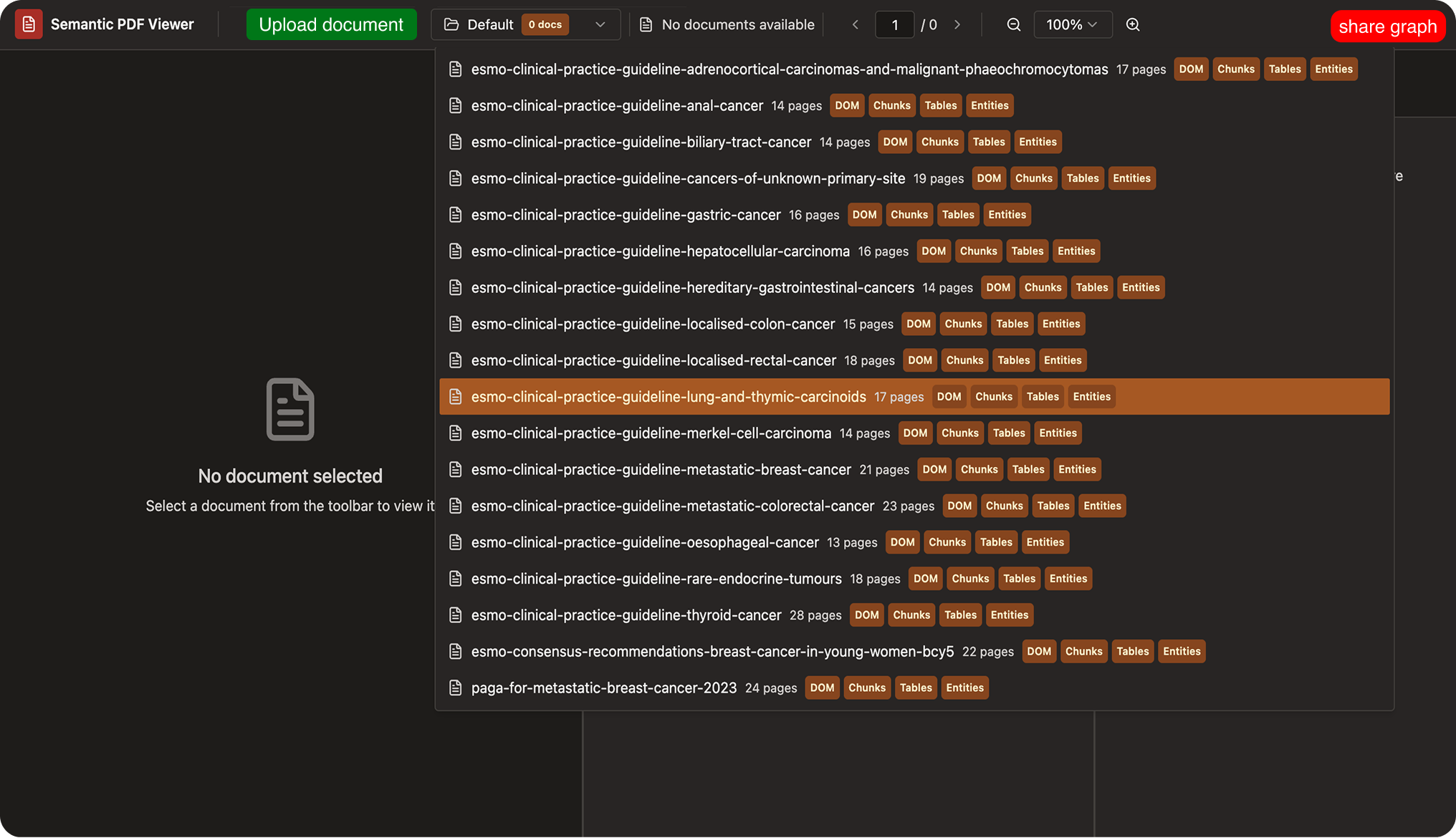Screen dimensions: 1456x838
Task: Click the 0 docs badge
Action: point(545,24)
